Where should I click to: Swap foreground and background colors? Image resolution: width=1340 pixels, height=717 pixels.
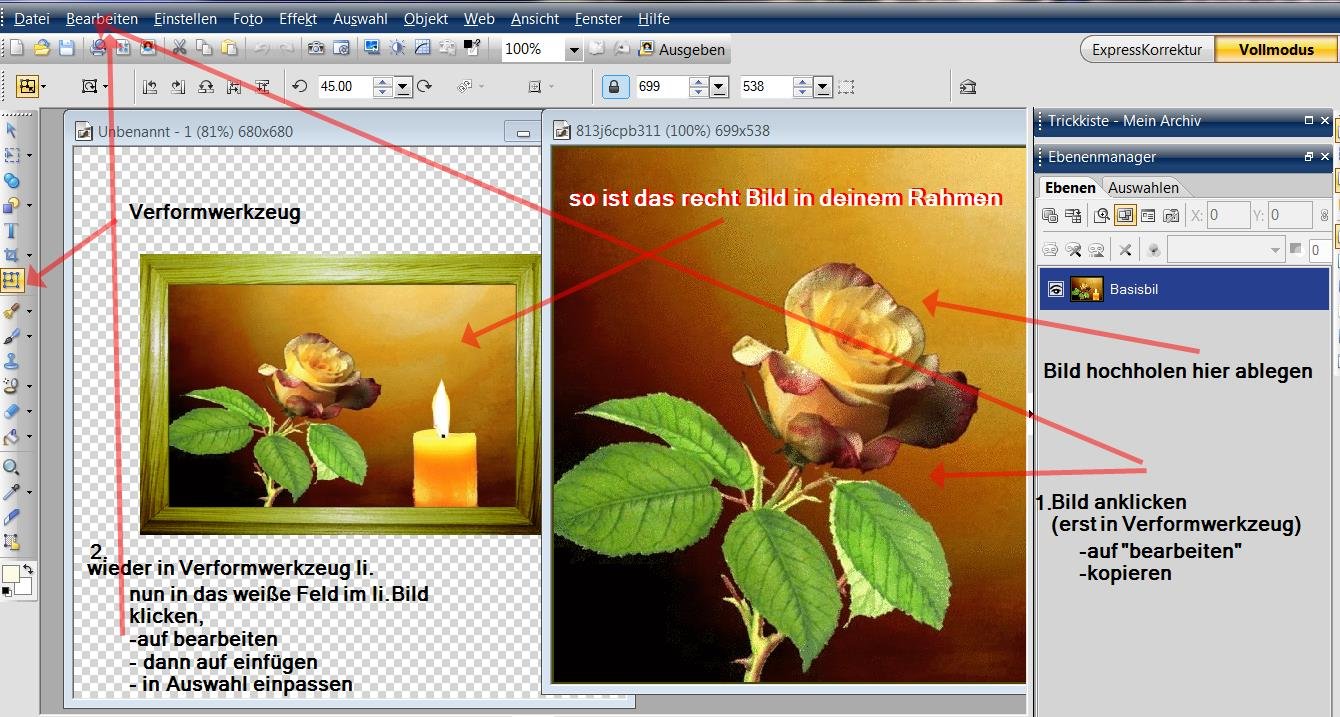point(29,569)
